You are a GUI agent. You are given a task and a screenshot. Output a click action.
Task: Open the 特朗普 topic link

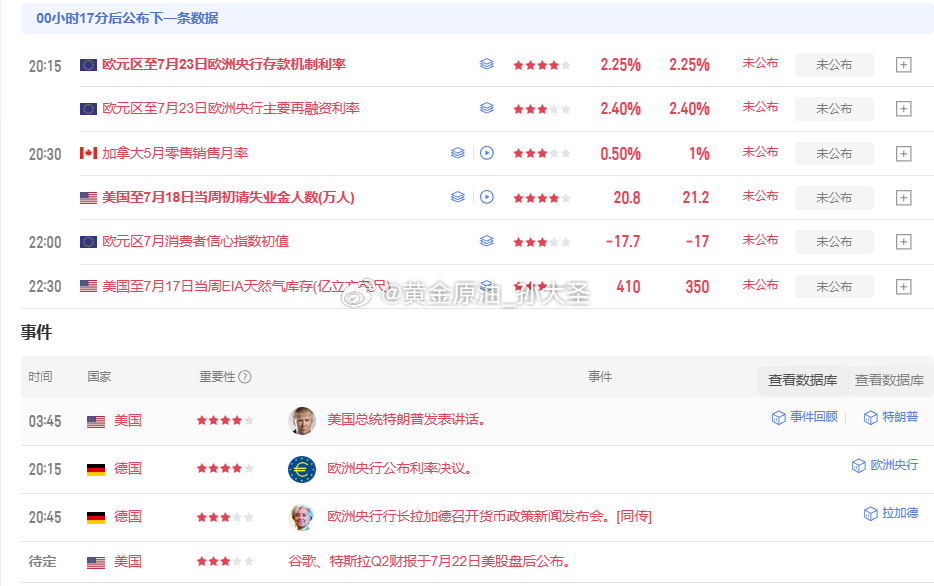tap(891, 417)
